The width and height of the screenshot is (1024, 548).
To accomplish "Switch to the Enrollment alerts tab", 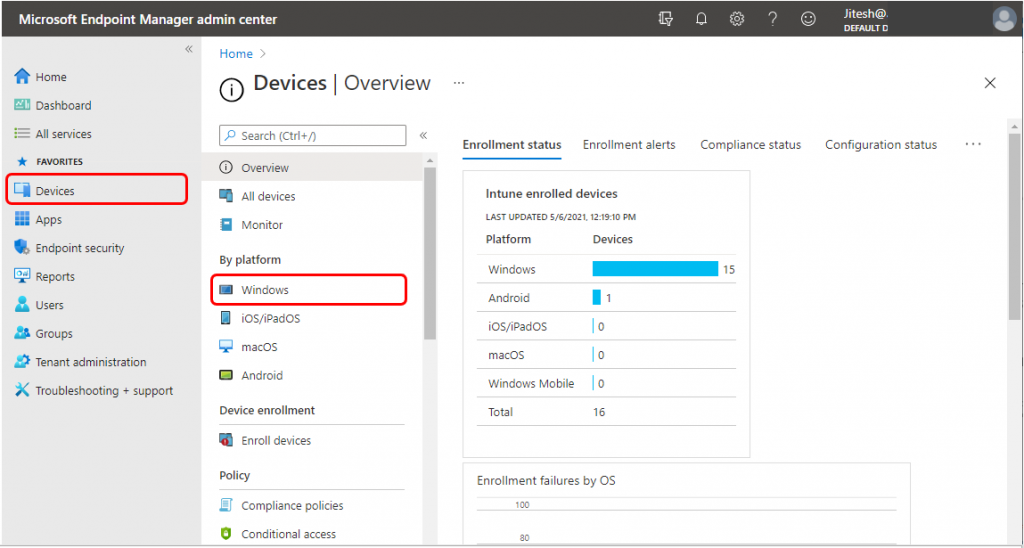I will [629, 145].
